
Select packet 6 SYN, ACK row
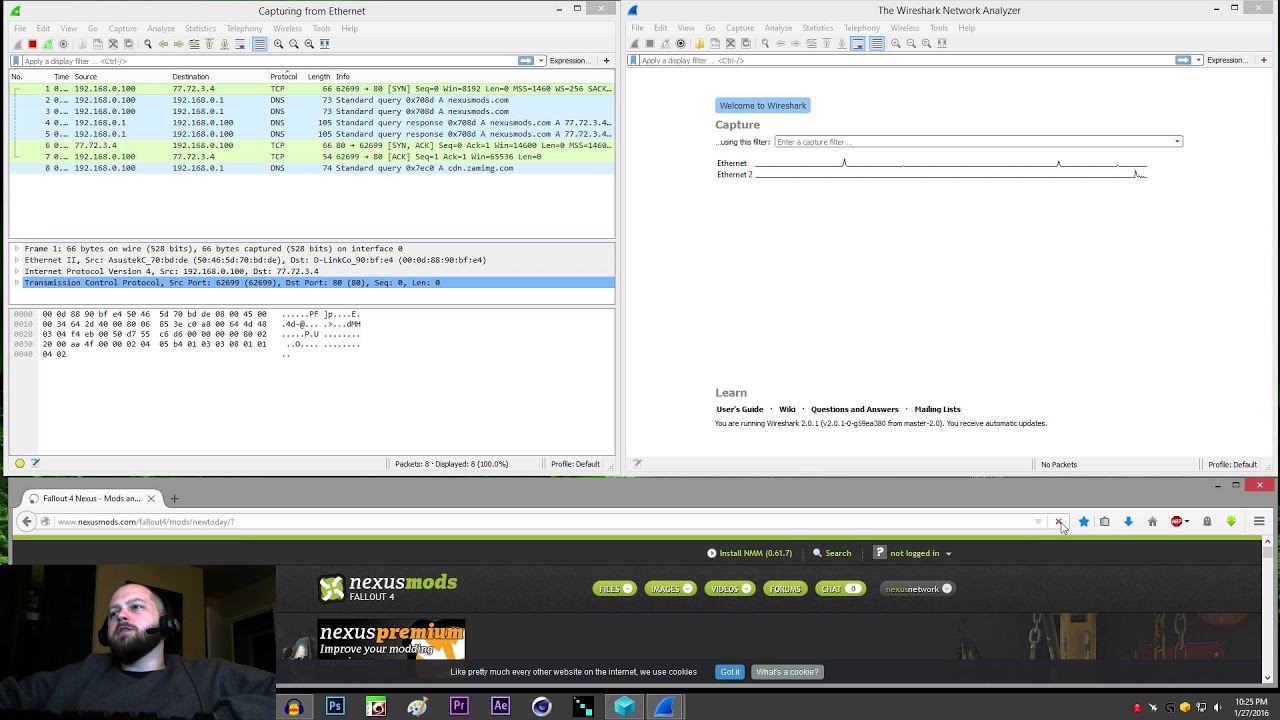coord(312,145)
